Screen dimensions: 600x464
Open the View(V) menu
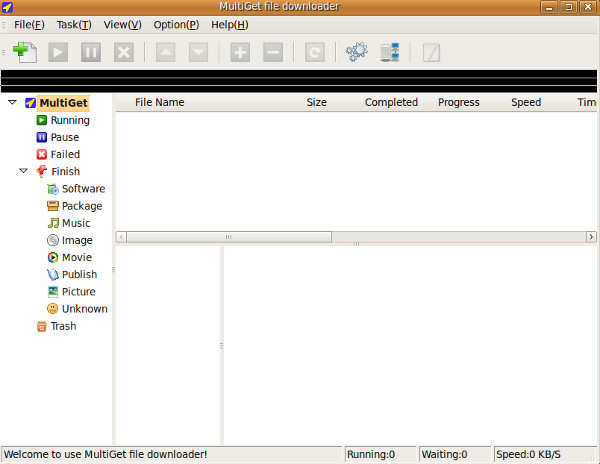click(122, 25)
